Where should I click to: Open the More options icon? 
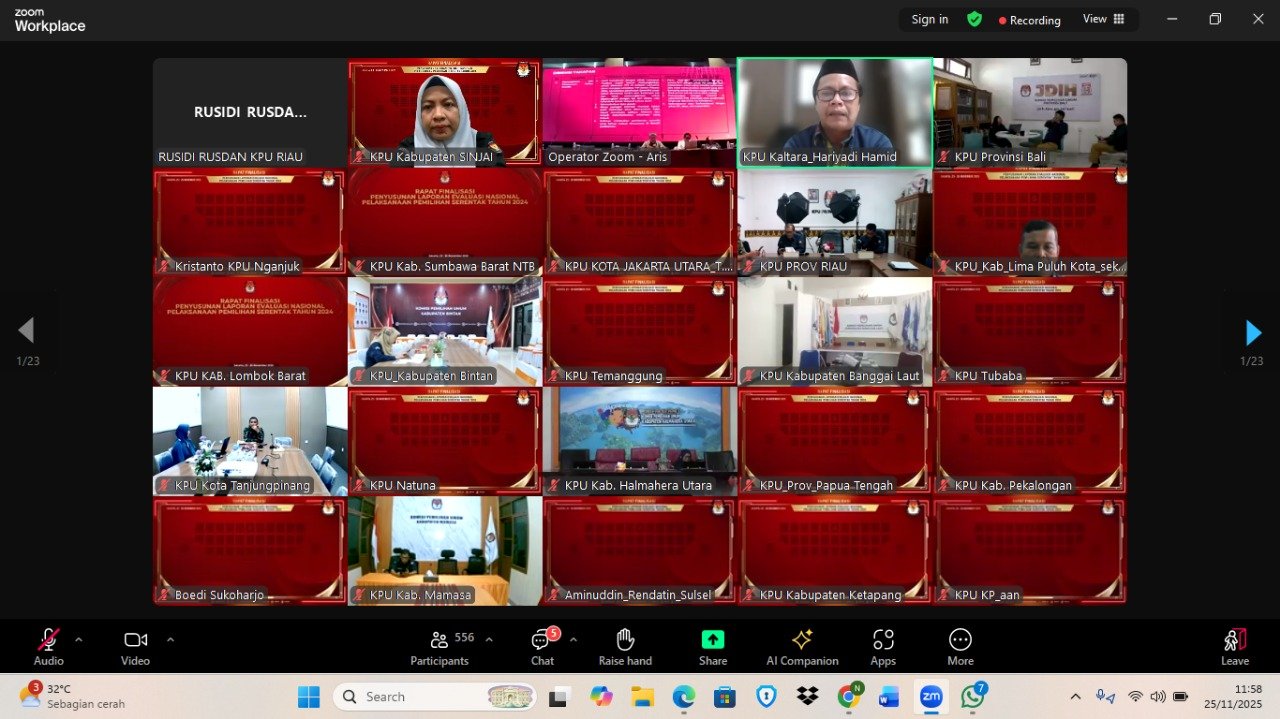pos(960,640)
